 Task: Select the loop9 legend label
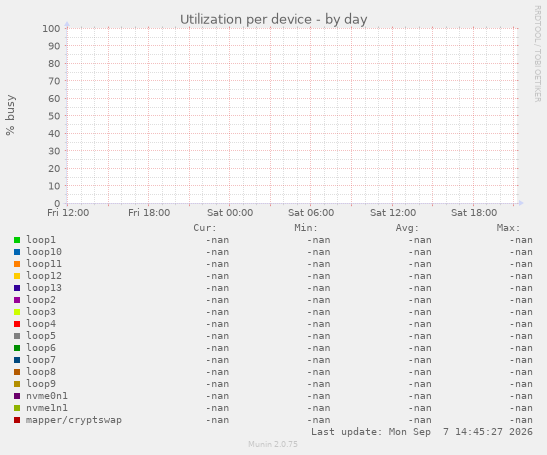point(41,384)
